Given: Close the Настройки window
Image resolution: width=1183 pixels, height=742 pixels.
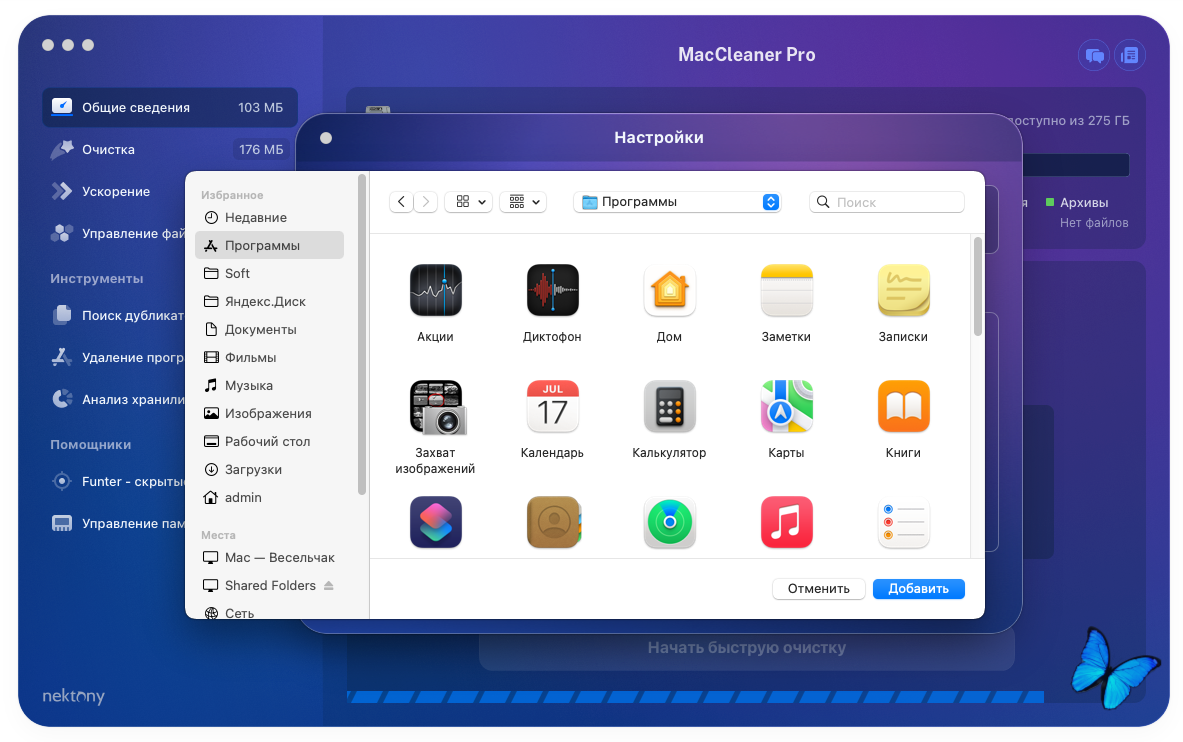Looking at the screenshot, I should click(x=326, y=138).
